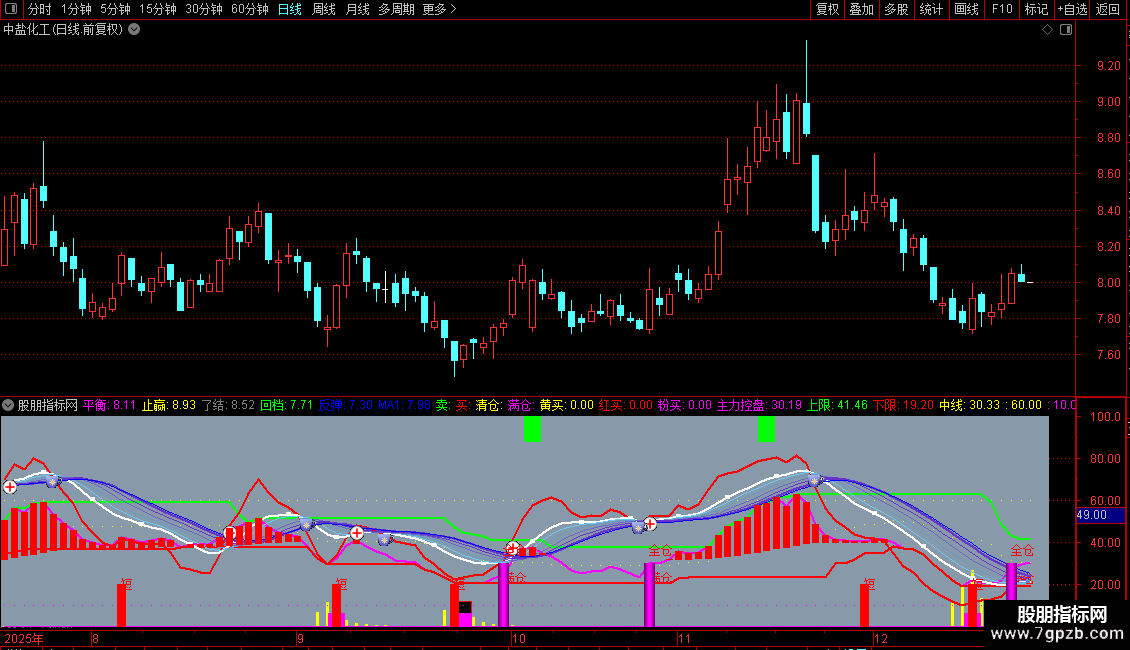Switch to the 分时 chart tab
The image size is (1130, 650).
pyautogui.click(x=40, y=9)
